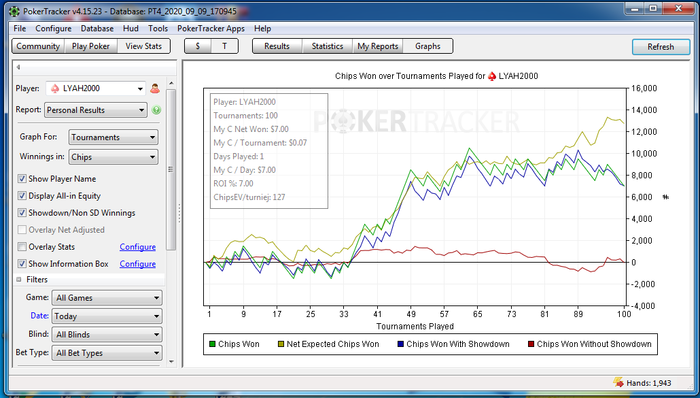Open the Graph For Tournaments dropdown

[x=113, y=137]
